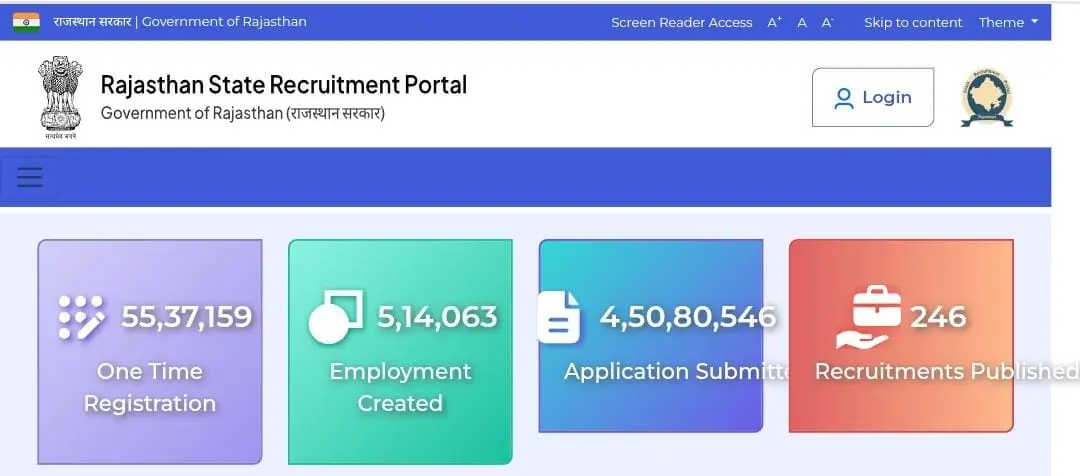This screenshot has height=476, width=1080.
Task: Click Screen Reader Access link
Action: tap(681, 23)
